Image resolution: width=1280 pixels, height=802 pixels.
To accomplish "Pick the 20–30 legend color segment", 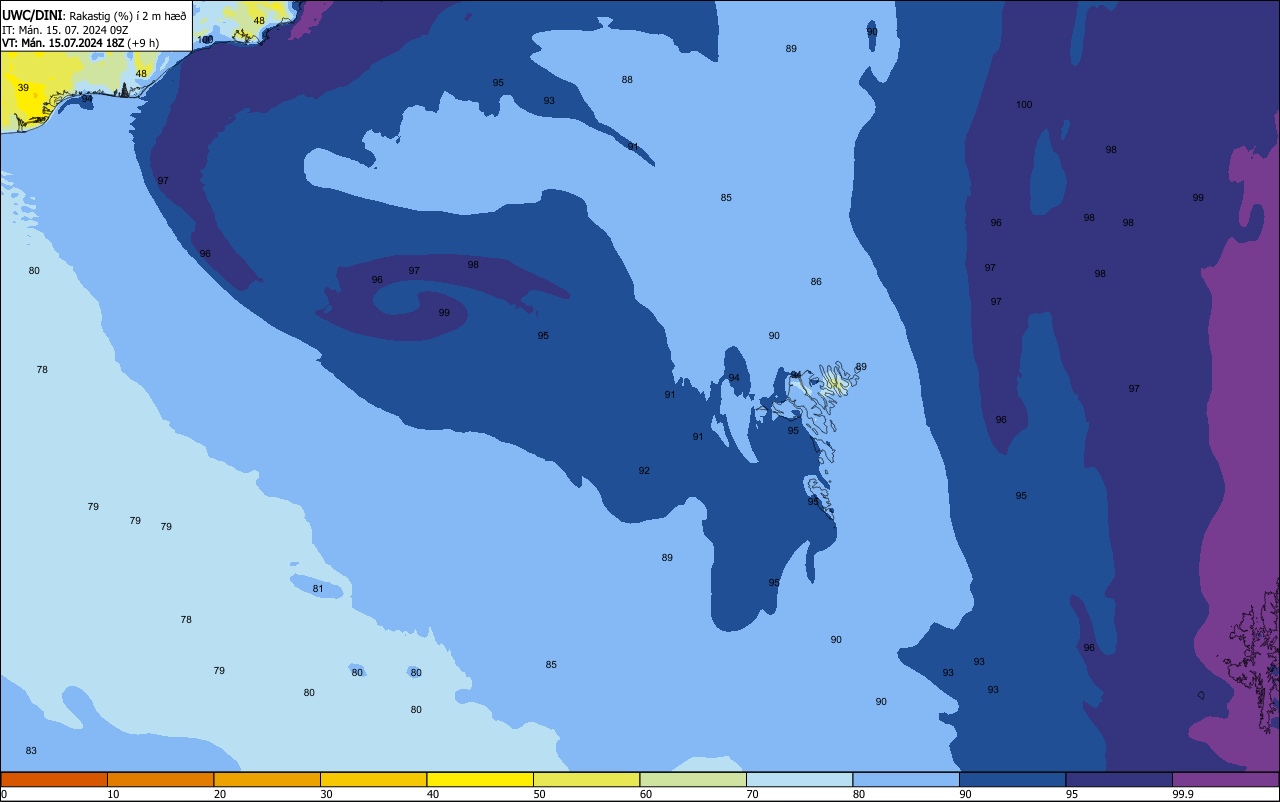I will pyautogui.click(x=267, y=779).
